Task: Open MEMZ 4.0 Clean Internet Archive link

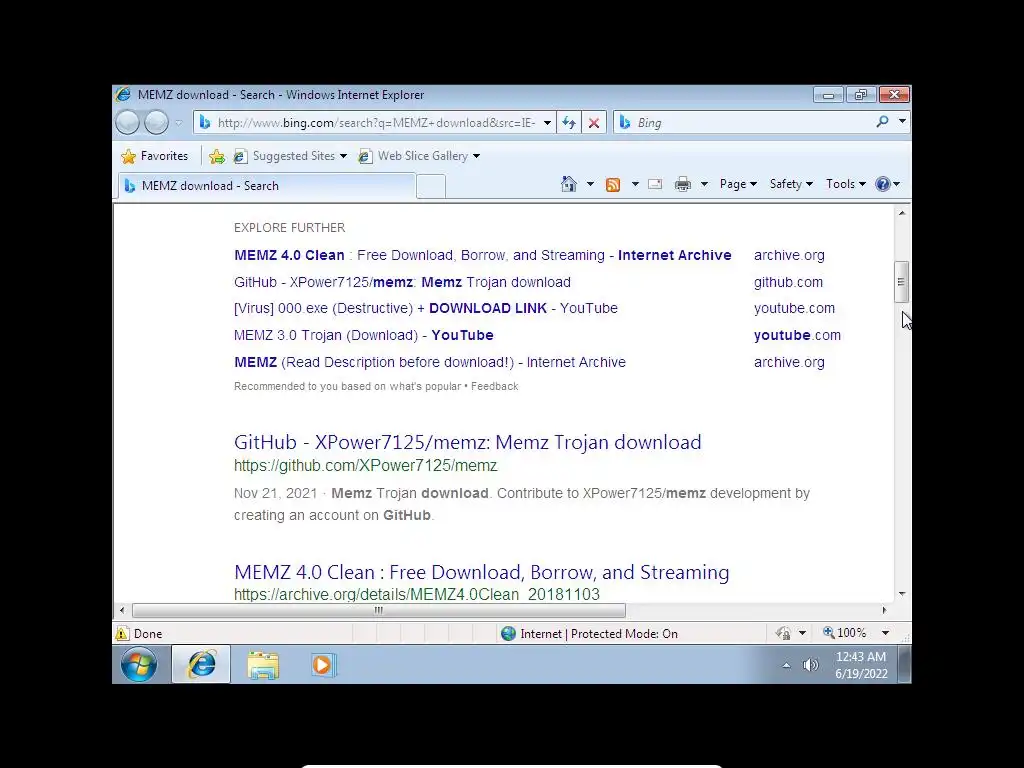Action: (483, 255)
